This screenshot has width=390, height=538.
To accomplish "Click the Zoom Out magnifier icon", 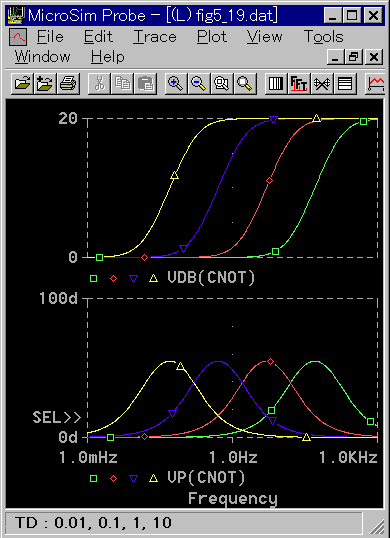I will 199,83.
